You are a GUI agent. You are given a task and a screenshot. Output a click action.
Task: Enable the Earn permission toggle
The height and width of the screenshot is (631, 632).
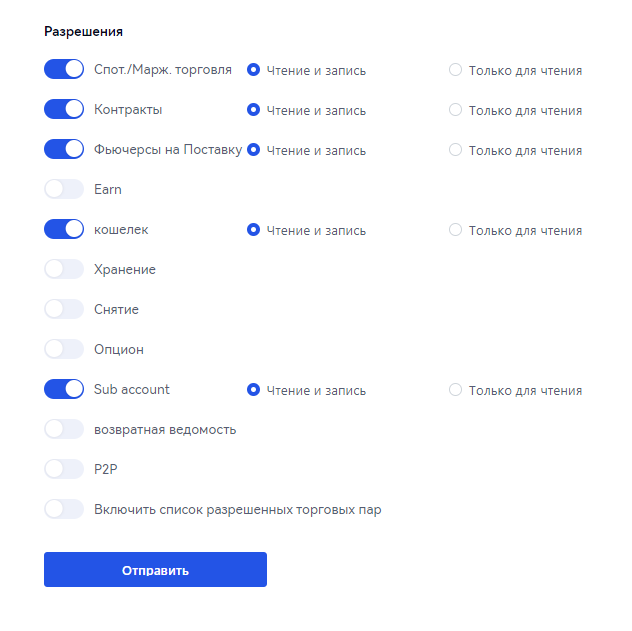(64, 189)
